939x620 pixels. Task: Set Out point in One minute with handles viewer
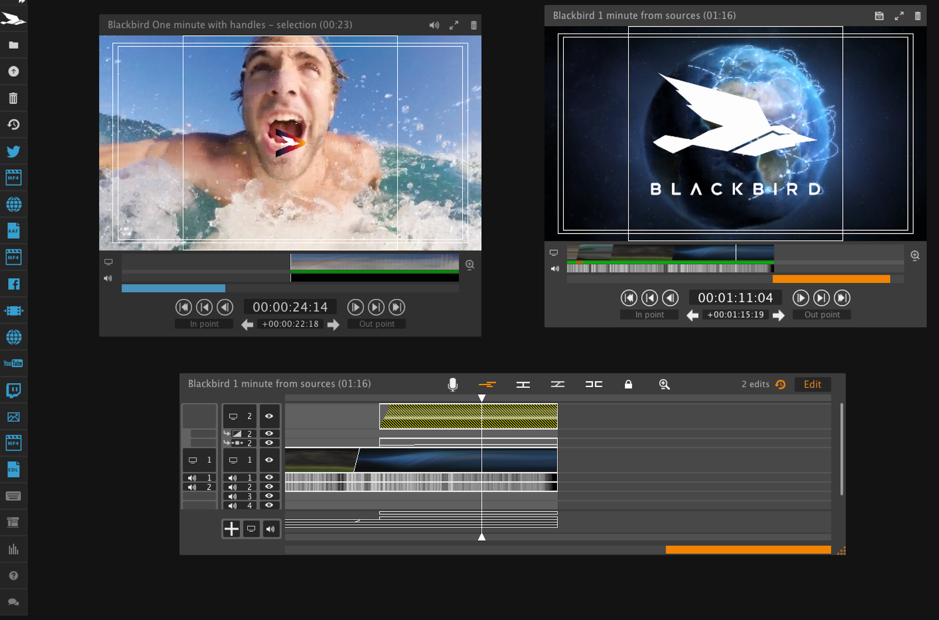(377, 324)
